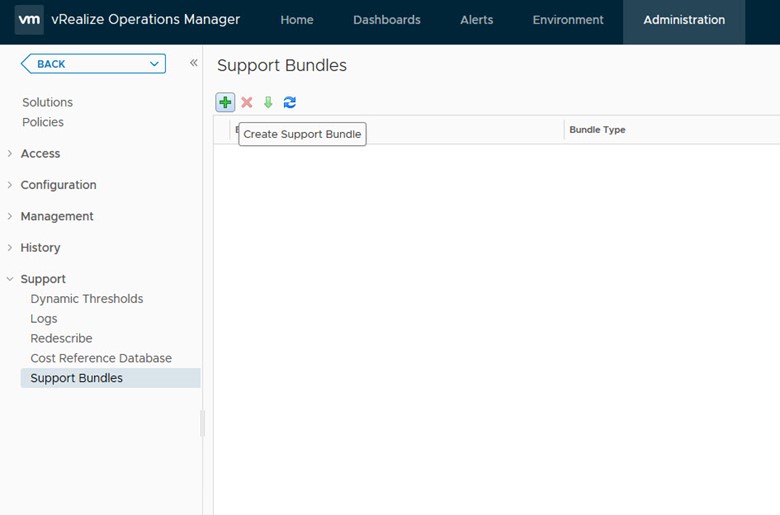This screenshot has height=515, width=780.
Task: Switch to the Alerts tab
Action: click(x=477, y=20)
